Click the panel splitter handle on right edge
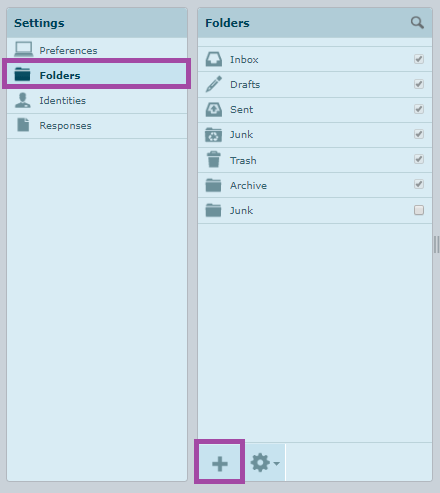Viewport: 440px width, 493px height. [436, 245]
